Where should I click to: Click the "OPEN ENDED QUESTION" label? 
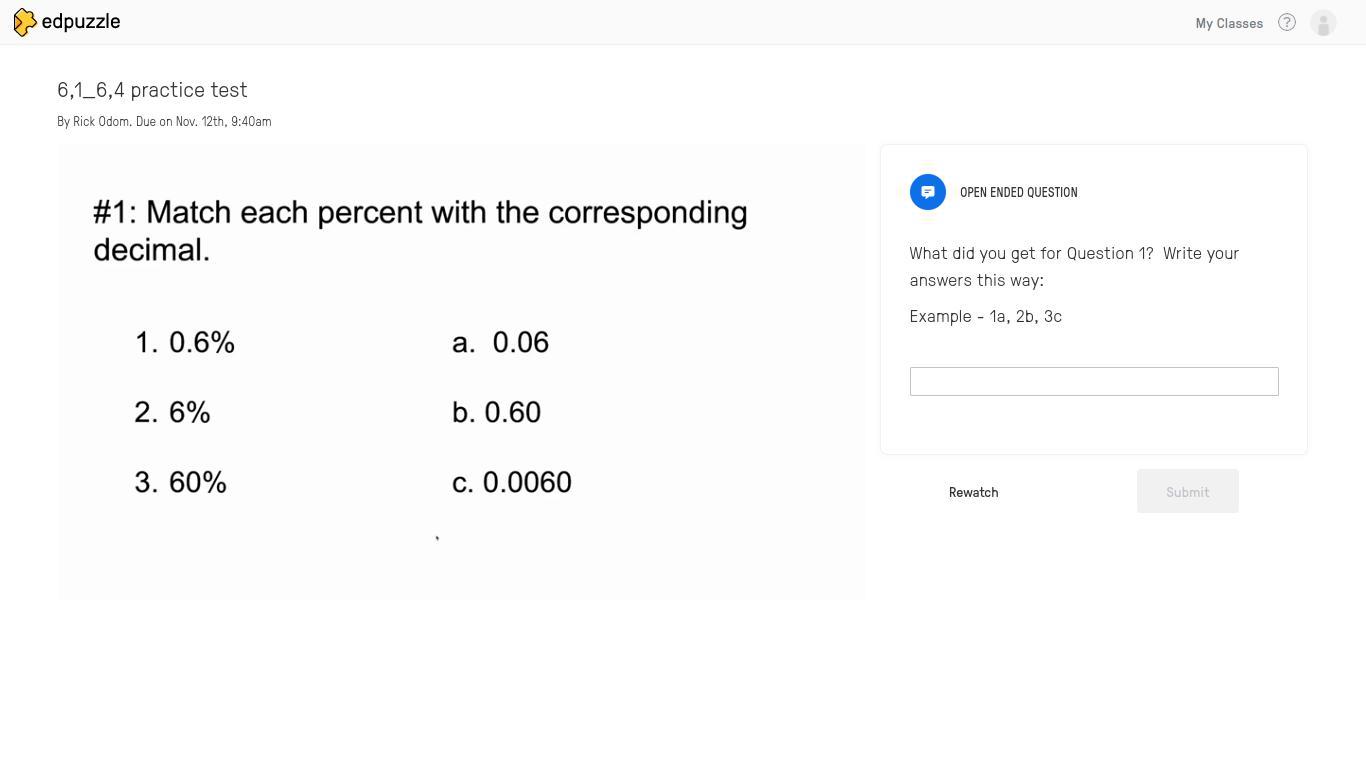(1018, 192)
